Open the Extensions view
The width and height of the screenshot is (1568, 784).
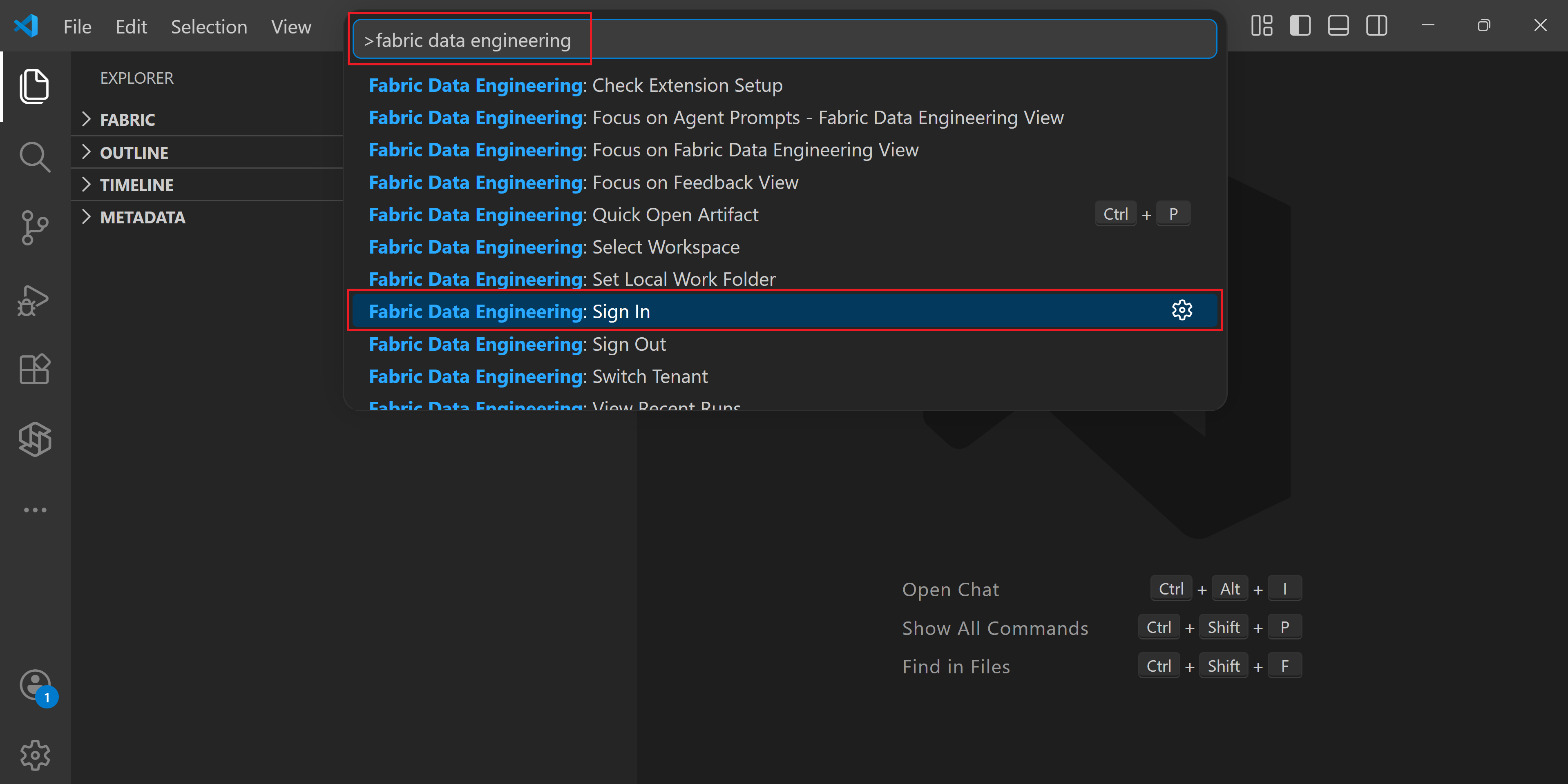[34, 369]
